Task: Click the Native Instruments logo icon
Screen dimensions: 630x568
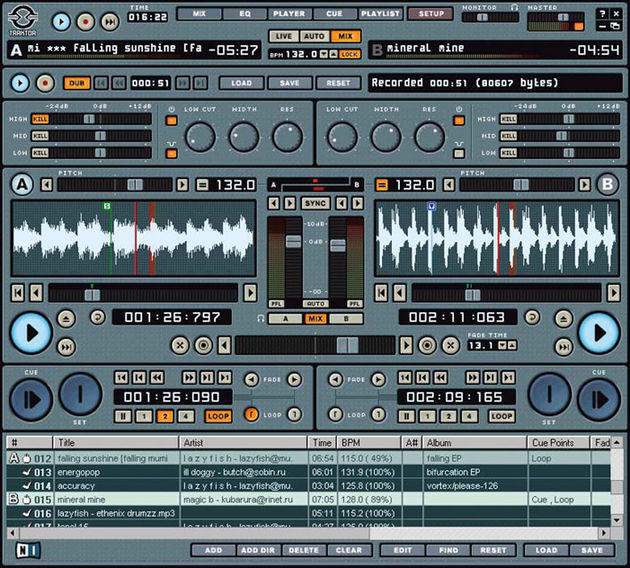Action: 28,550
